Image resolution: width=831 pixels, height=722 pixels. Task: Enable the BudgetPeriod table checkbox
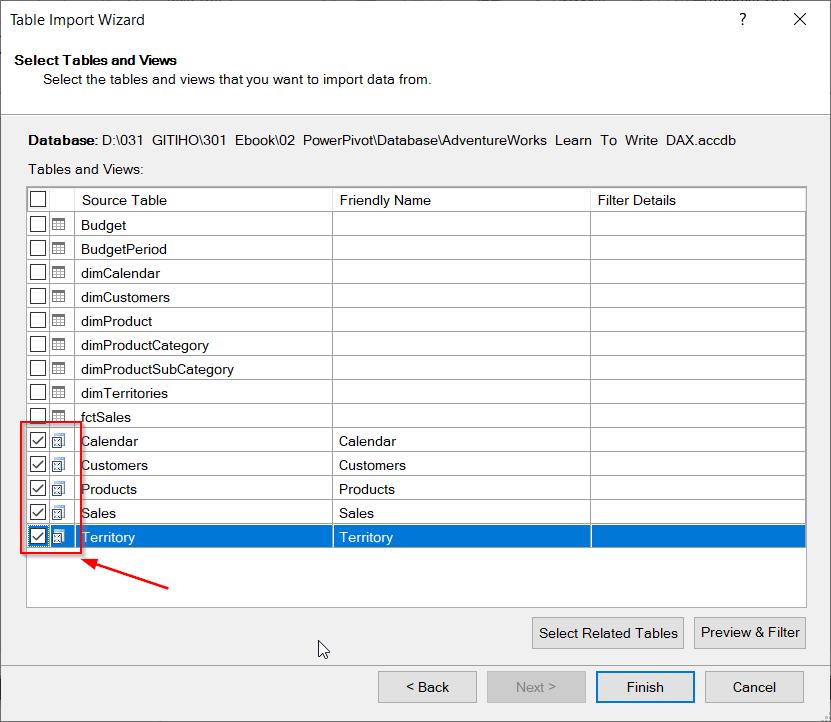coord(38,249)
